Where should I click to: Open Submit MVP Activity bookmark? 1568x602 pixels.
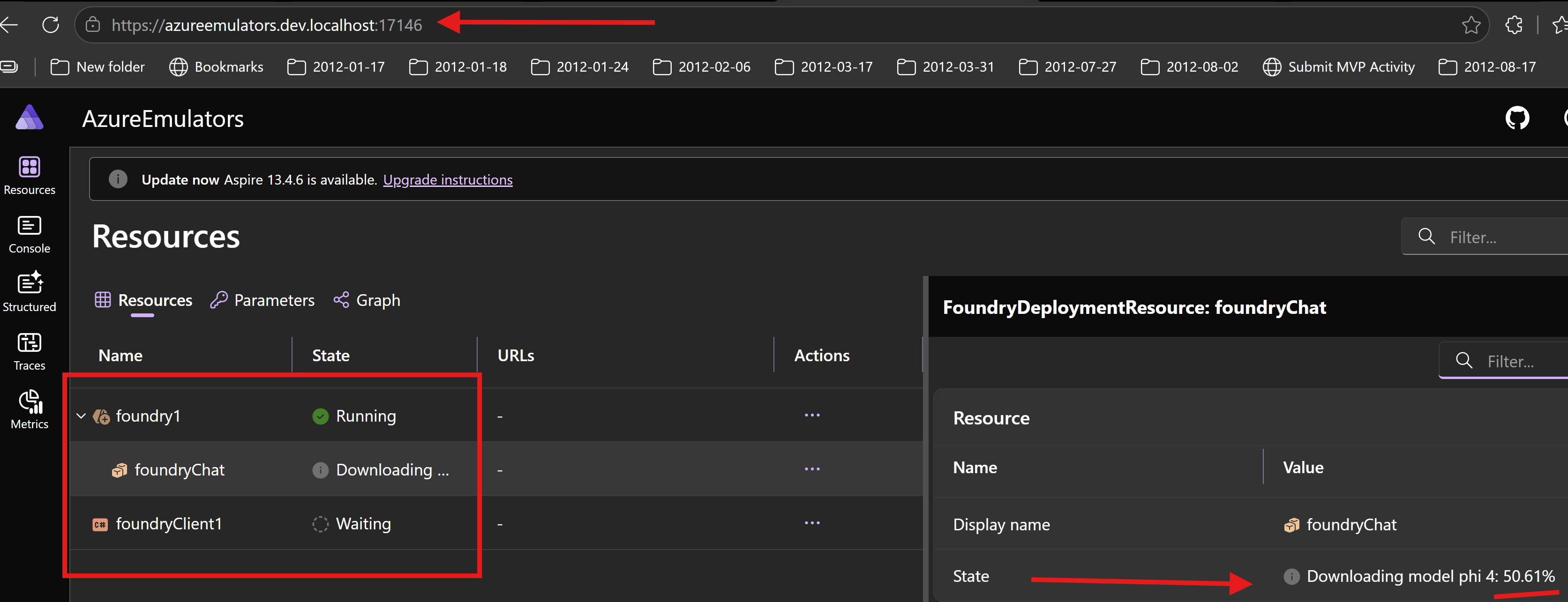point(1338,67)
